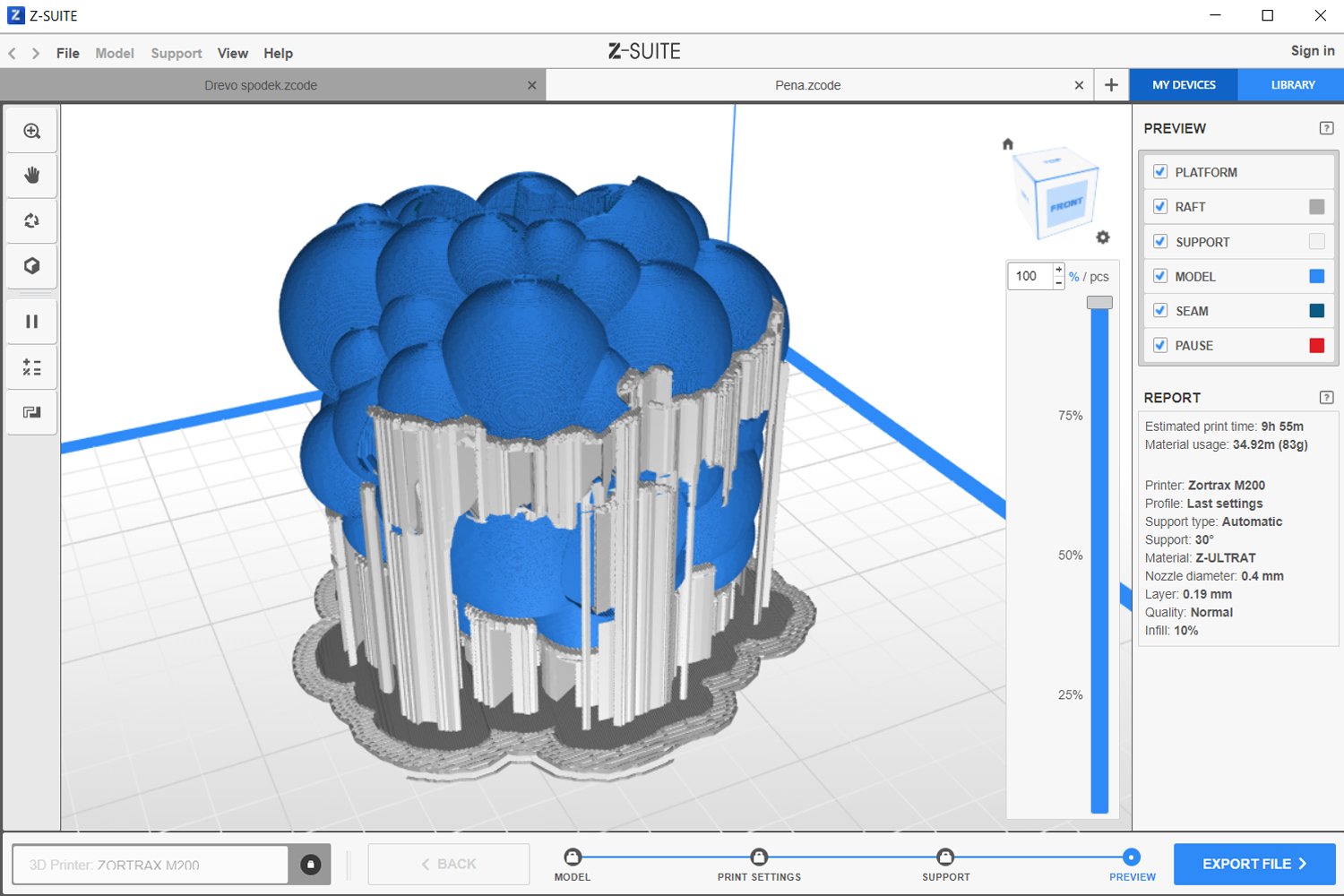The height and width of the screenshot is (896, 1344).
Task: Click the layer percentage input field
Action: (1030, 276)
